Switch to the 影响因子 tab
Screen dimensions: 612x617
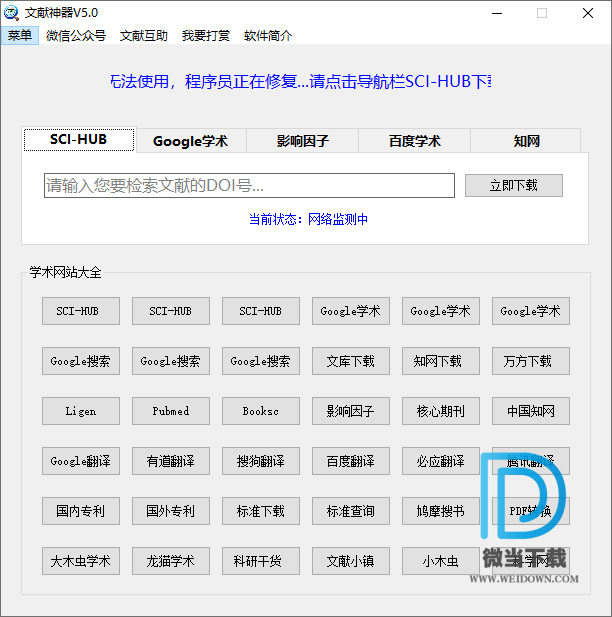pyautogui.click(x=302, y=141)
